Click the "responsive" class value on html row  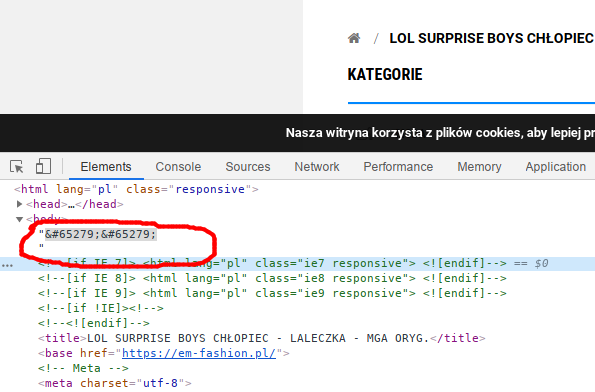pos(210,189)
